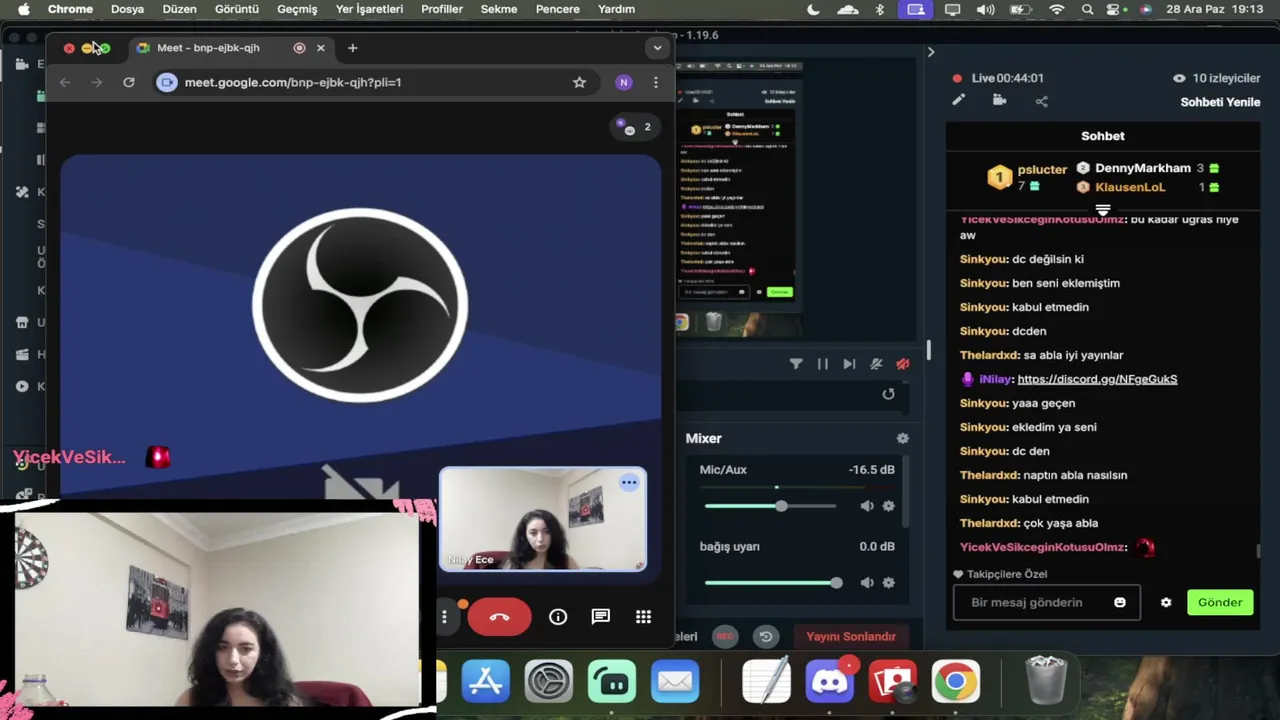Viewport: 1280px width, 720px height.
Task: Open the emoji picker in chat
Action: coord(1120,602)
